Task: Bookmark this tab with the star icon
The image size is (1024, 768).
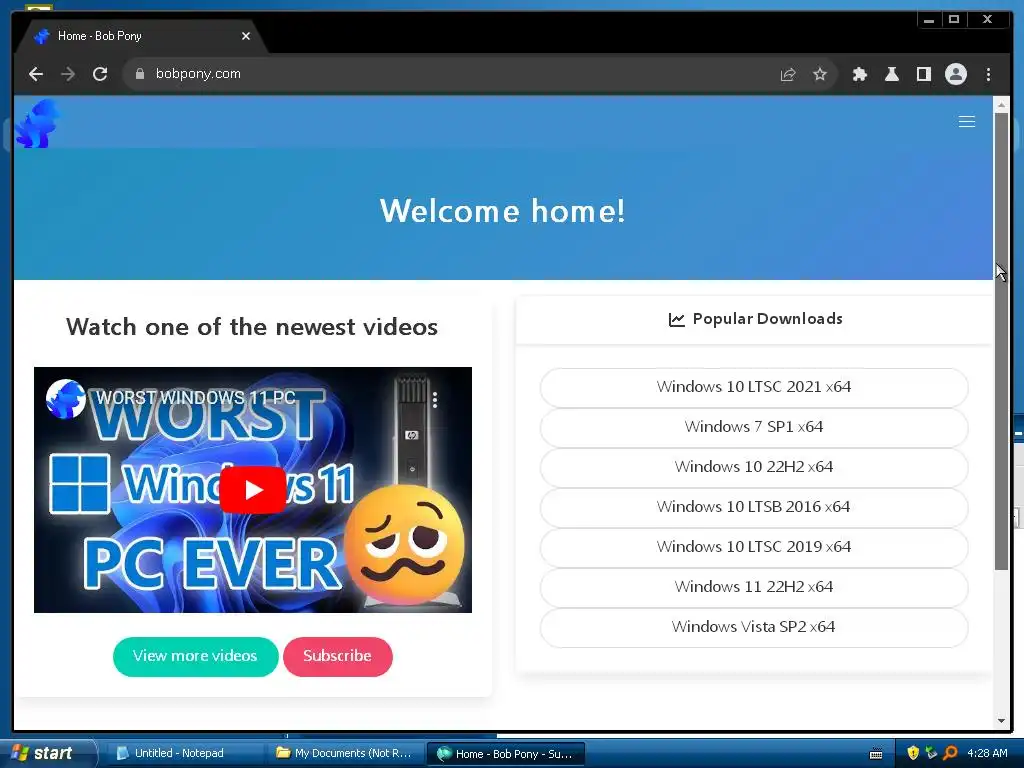Action: click(x=820, y=74)
